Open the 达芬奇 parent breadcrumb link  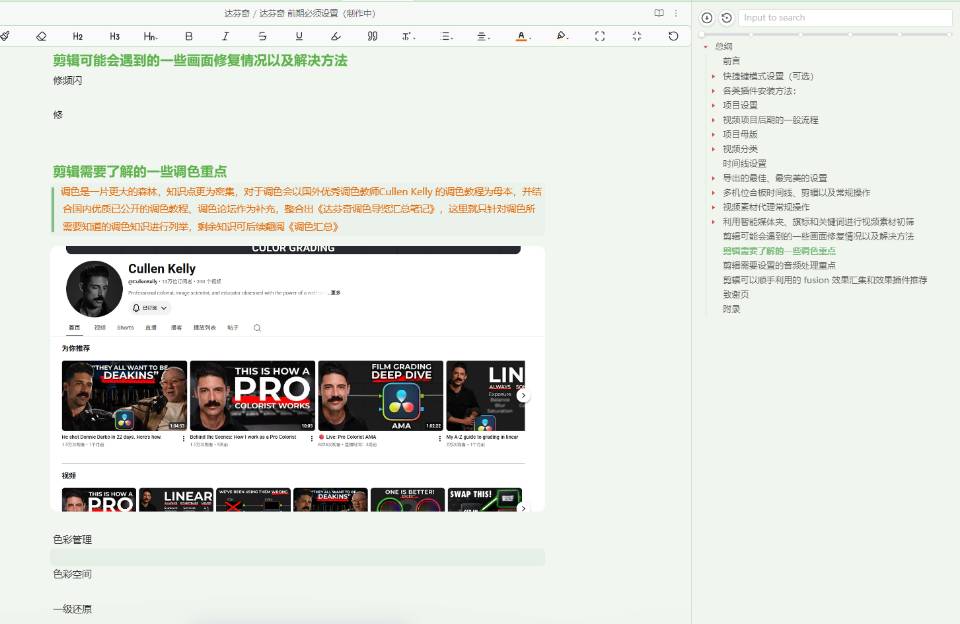tap(236, 13)
